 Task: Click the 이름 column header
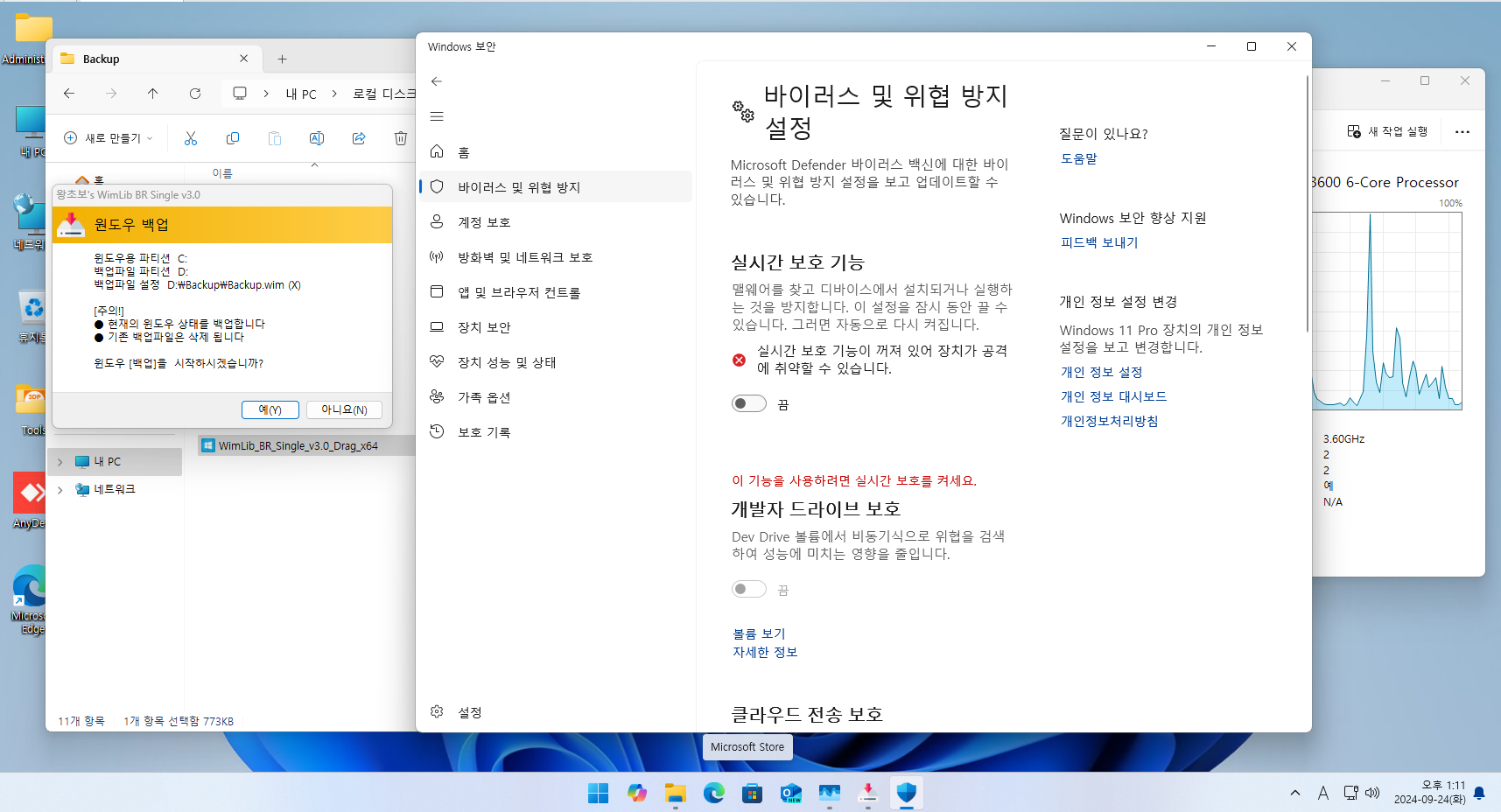[x=222, y=173]
